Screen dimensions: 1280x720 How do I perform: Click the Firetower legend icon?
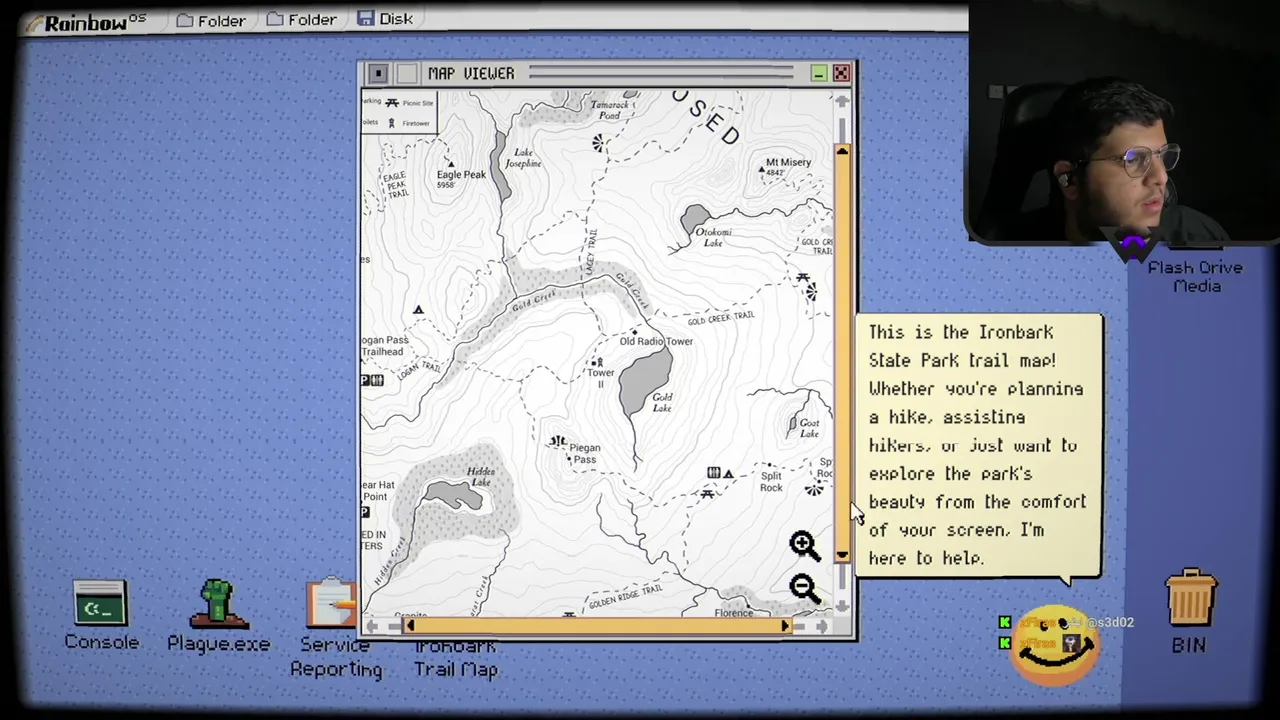pos(390,123)
